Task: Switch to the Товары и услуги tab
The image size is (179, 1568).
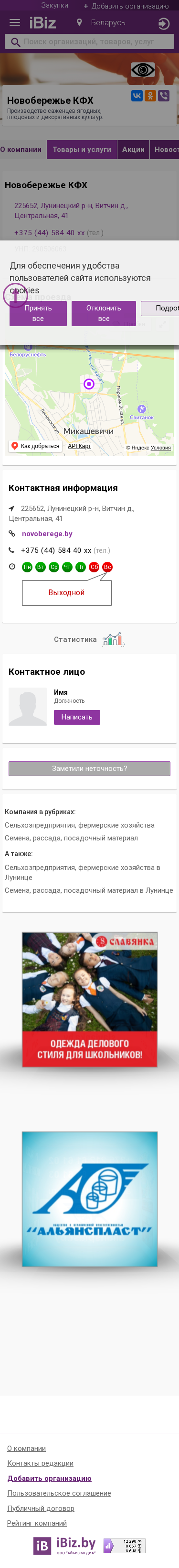Action: [82, 149]
